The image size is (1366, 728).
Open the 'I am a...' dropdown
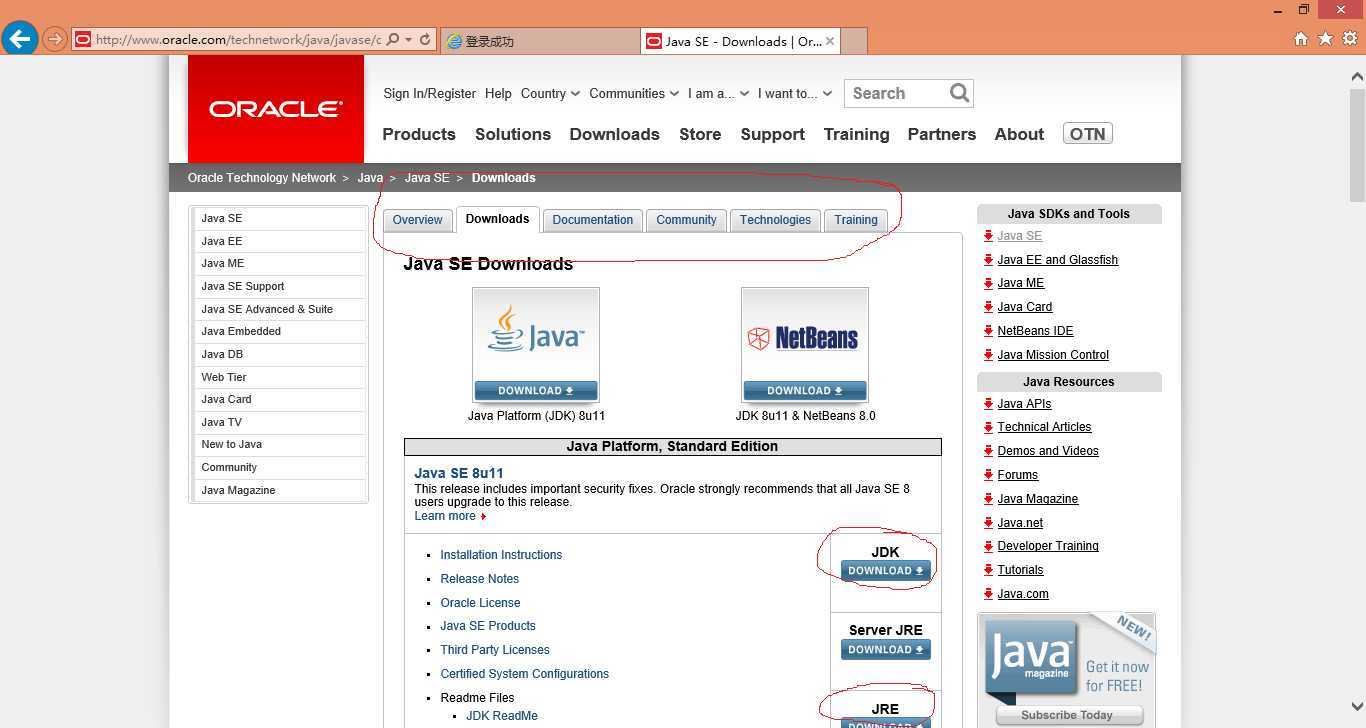pos(718,93)
